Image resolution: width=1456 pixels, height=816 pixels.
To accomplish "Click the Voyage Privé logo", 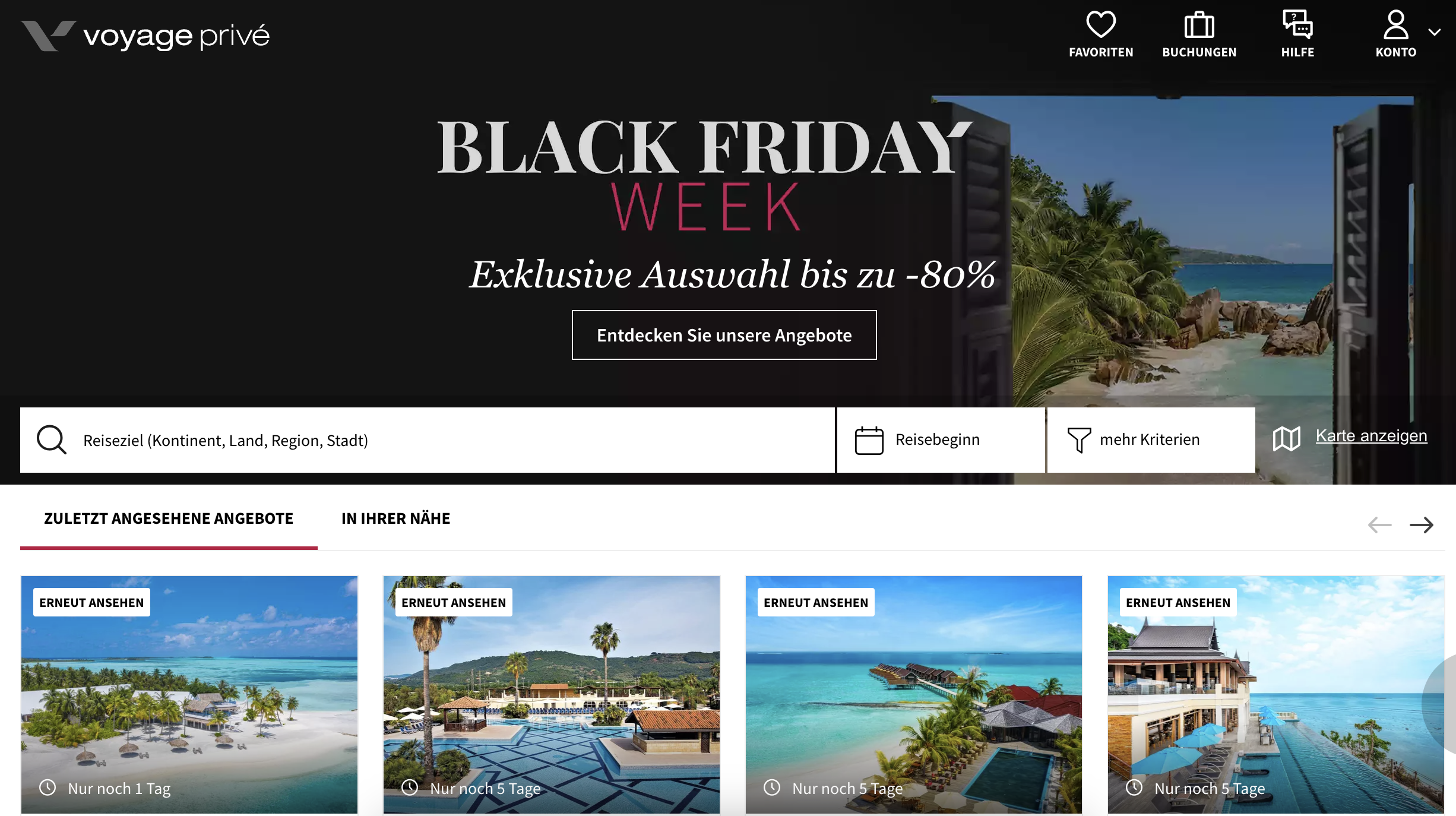I will (x=145, y=36).
